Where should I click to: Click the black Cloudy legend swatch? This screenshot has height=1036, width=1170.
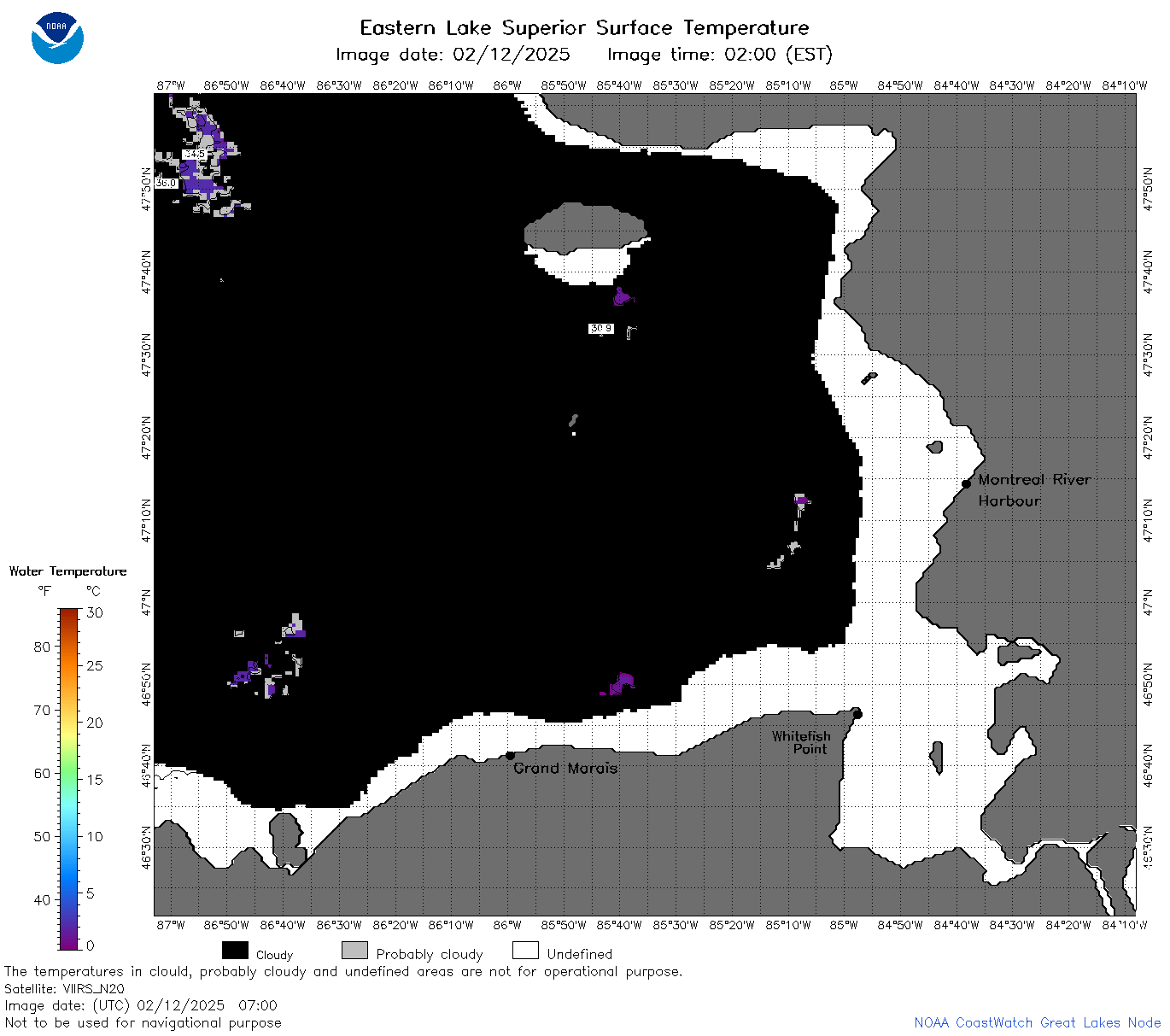235,951
